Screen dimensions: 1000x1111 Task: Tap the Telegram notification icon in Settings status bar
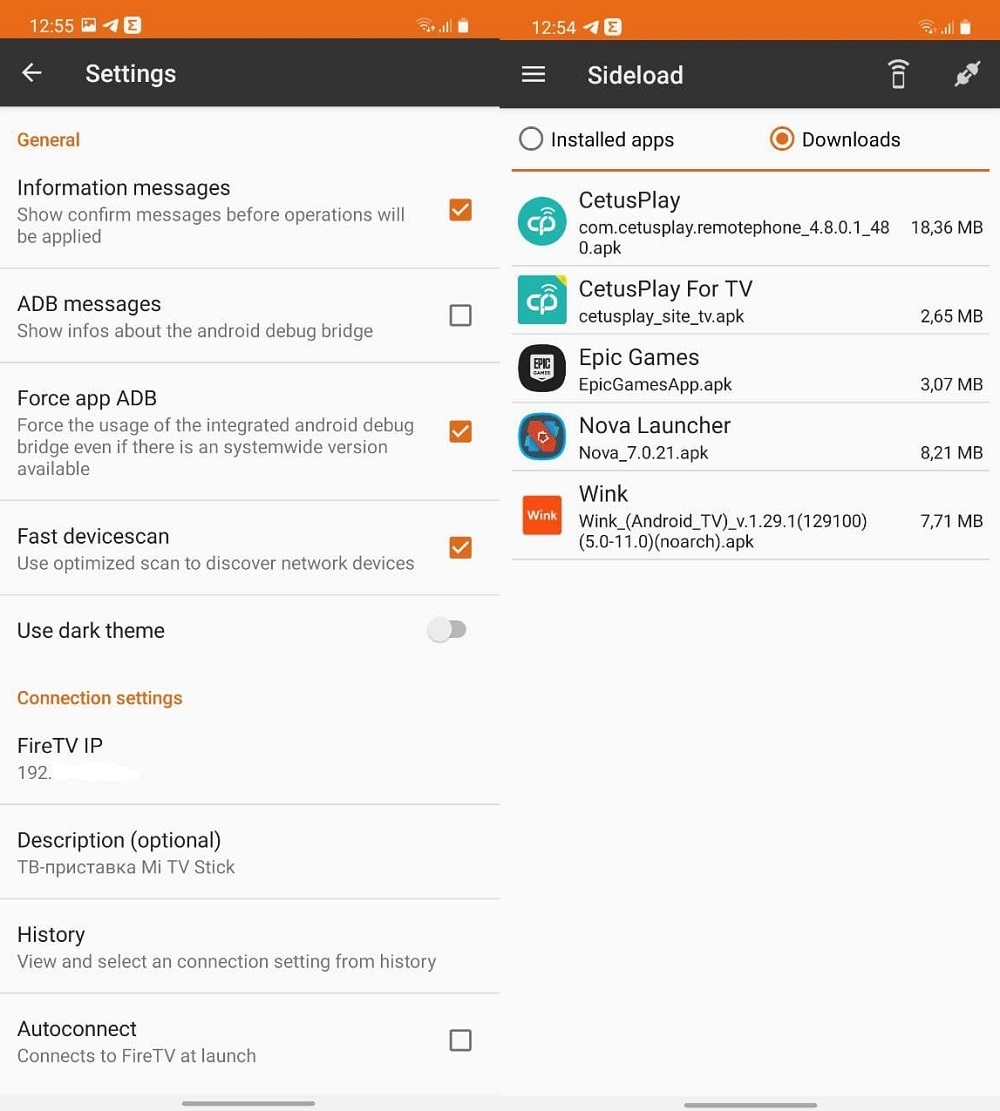coord(111,26)
